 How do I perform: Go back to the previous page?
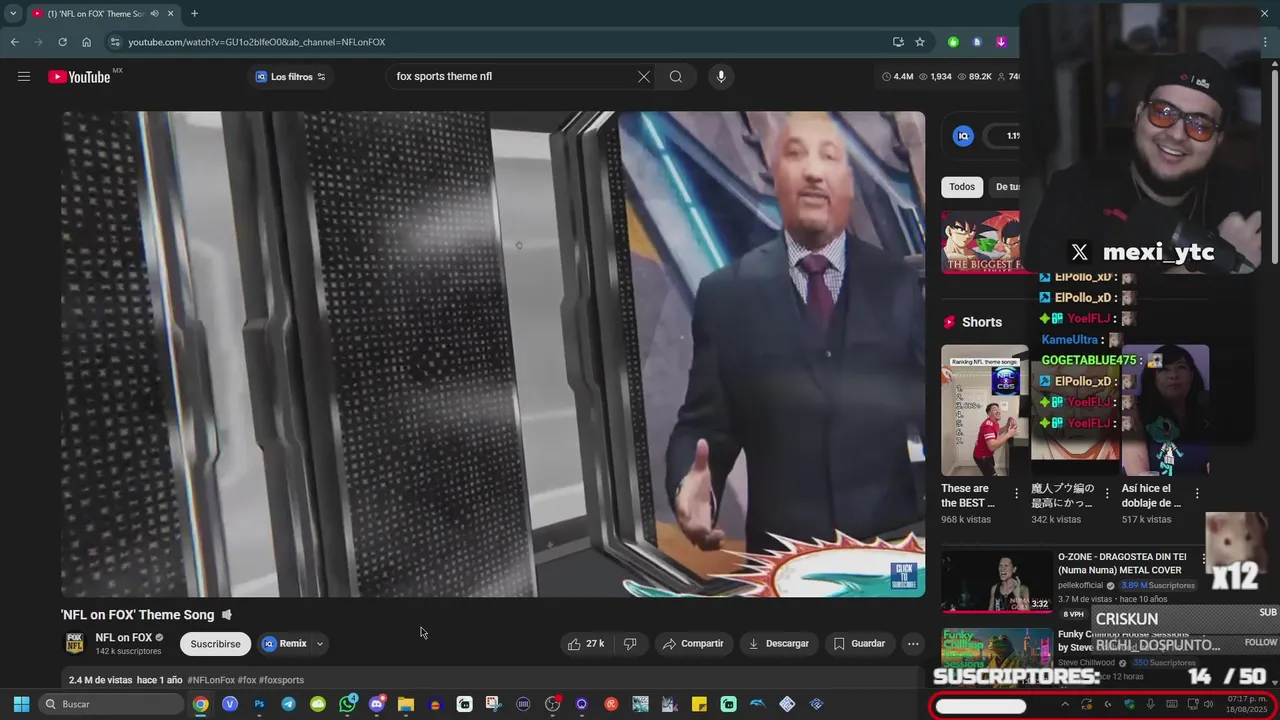[x=14, y=42]
